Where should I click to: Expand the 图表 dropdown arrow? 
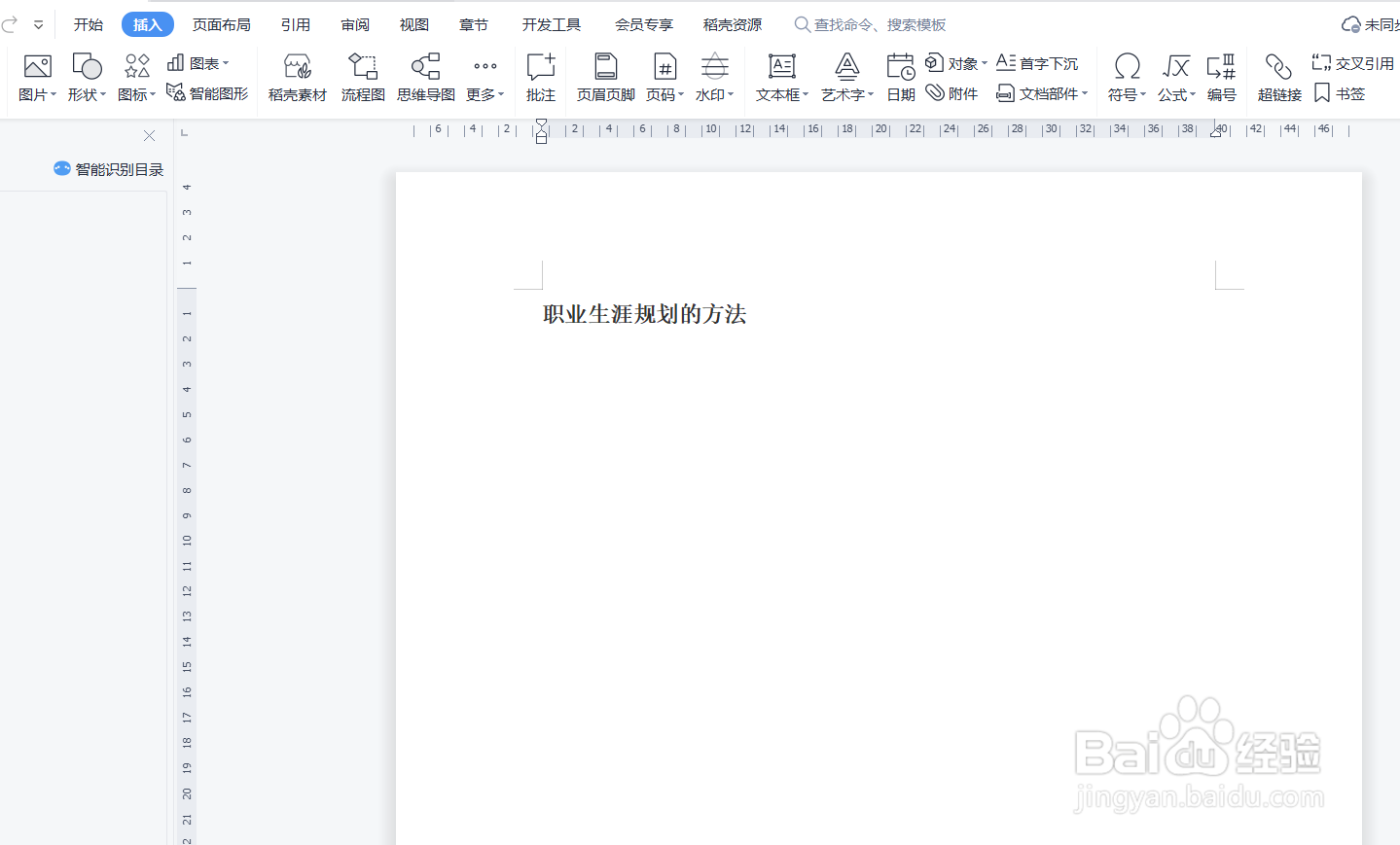226,63
